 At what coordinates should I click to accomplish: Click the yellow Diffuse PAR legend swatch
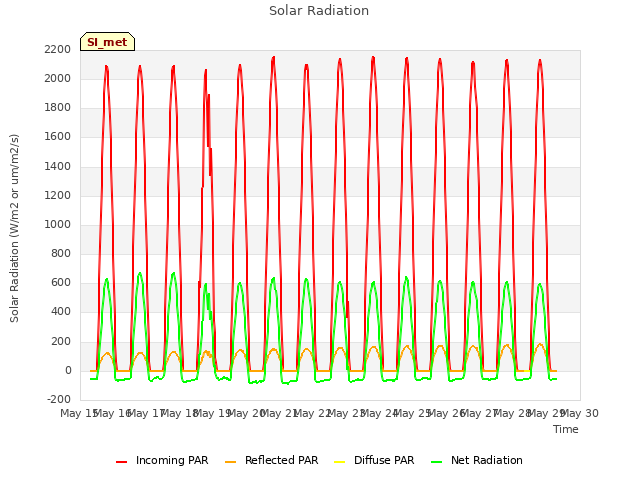click(340, 462)
